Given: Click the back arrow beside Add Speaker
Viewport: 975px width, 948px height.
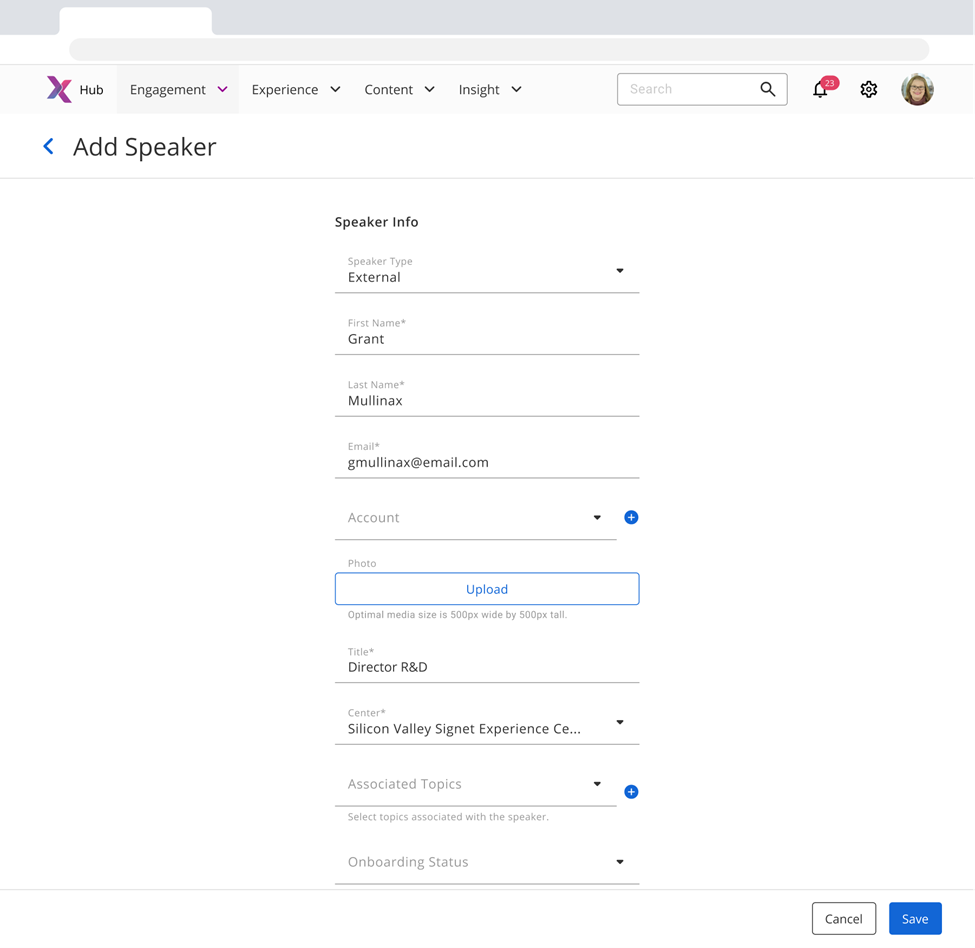Looking at the screenshot, I should tap(48, 147).
